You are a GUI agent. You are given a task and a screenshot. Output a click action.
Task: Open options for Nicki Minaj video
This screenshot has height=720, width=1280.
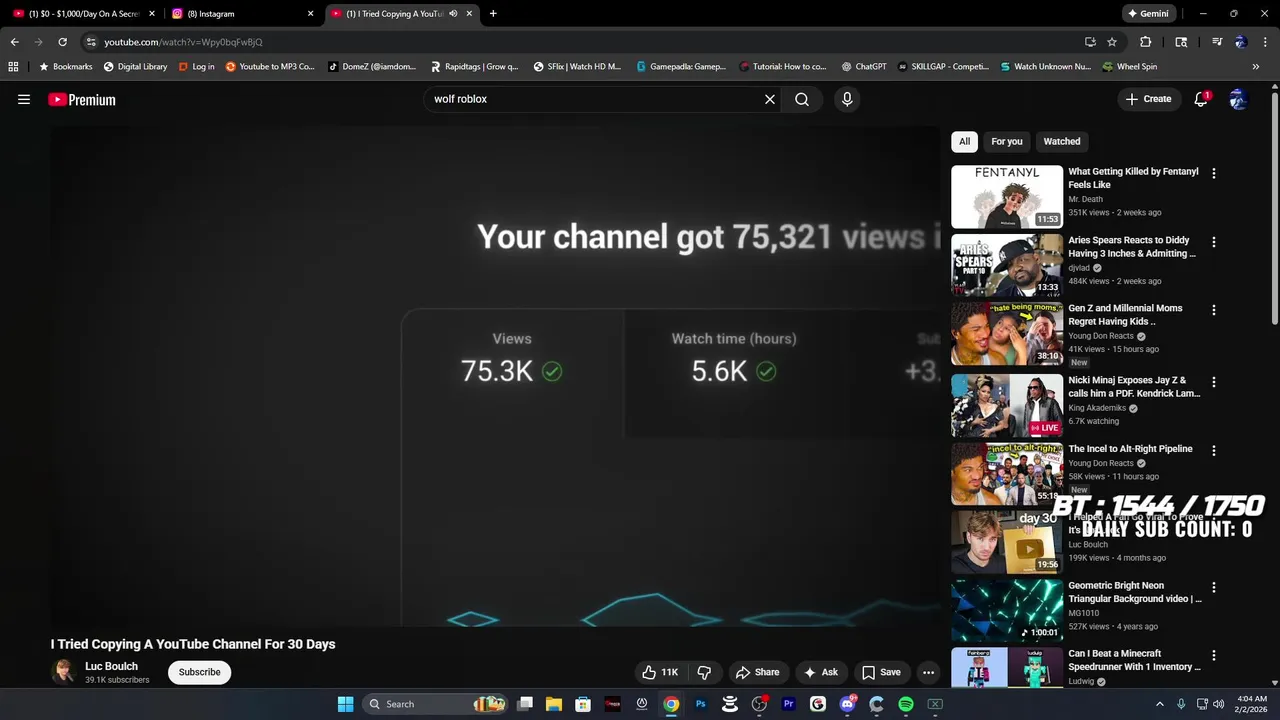coord(1214,382)
